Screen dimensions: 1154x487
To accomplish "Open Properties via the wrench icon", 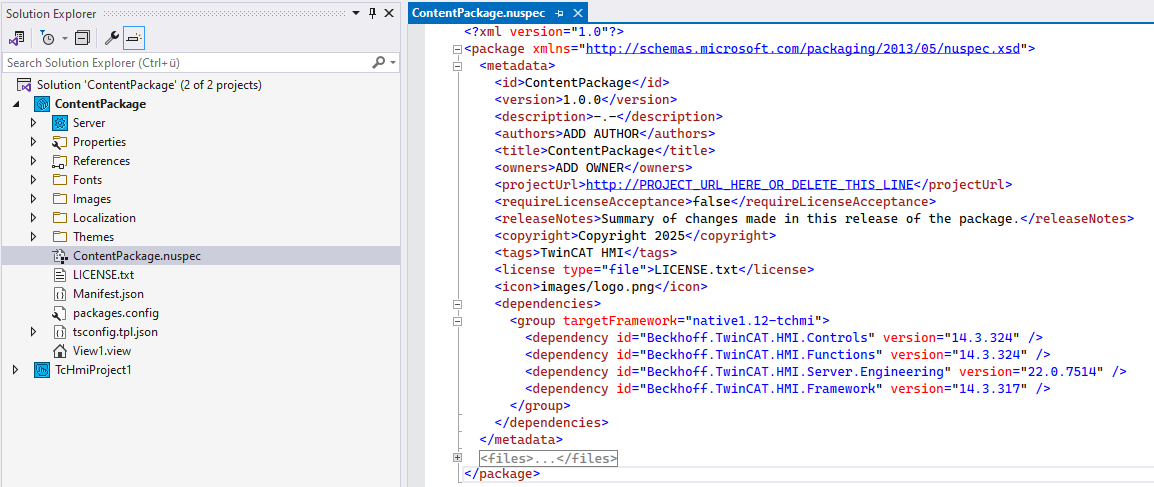I will tap(112, 38).
